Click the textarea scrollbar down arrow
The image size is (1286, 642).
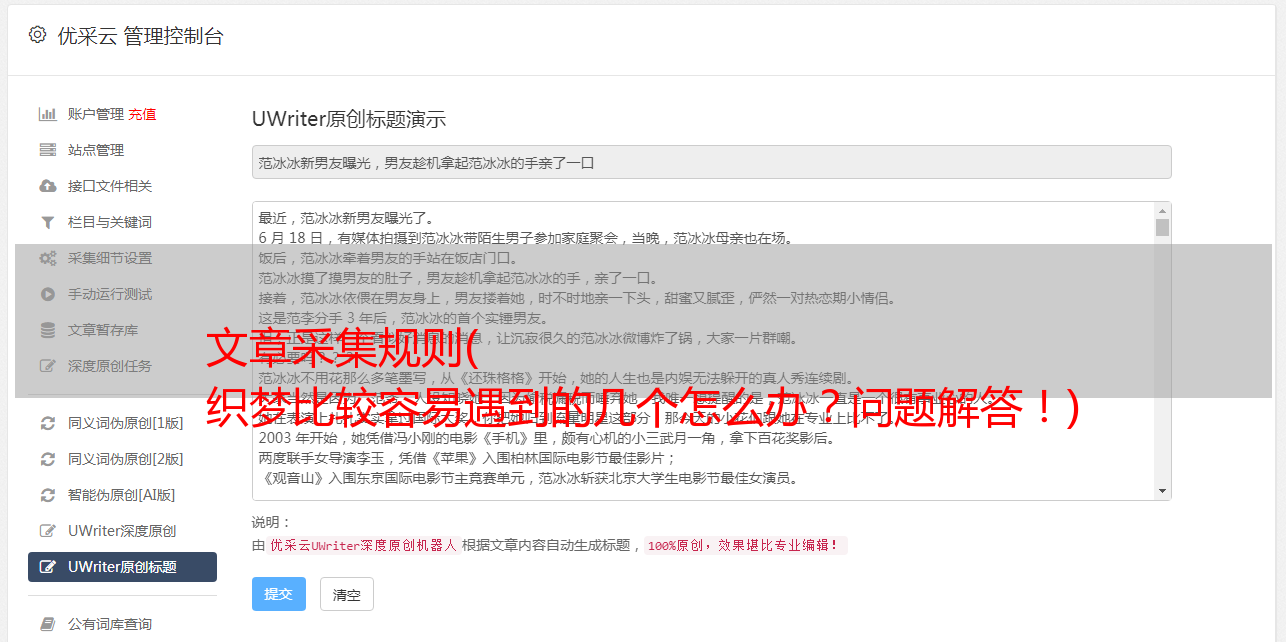[x=1162, y=491]
